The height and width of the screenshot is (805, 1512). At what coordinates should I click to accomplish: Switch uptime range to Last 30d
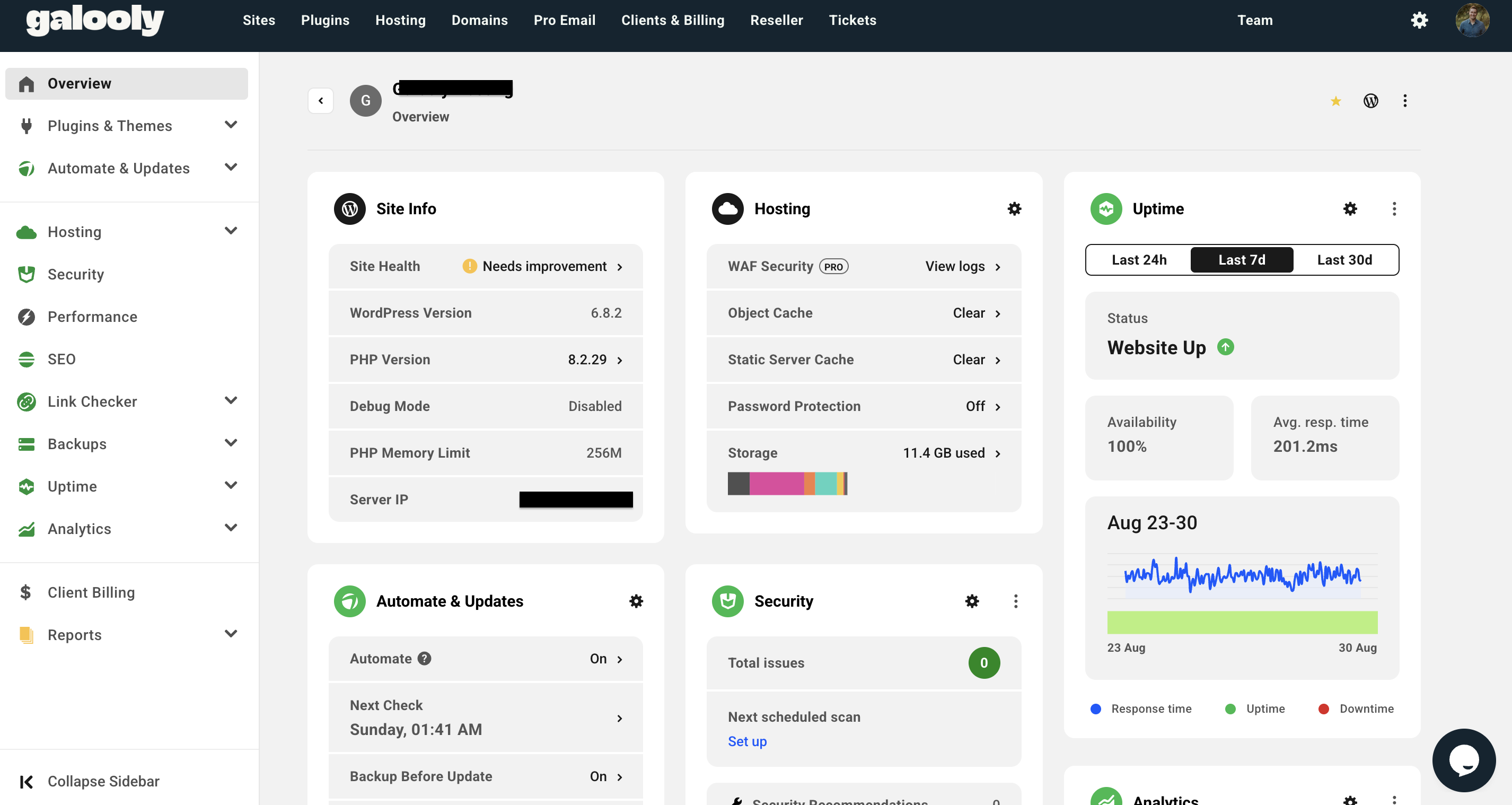pyautogui.click(x=1344, y=259)
